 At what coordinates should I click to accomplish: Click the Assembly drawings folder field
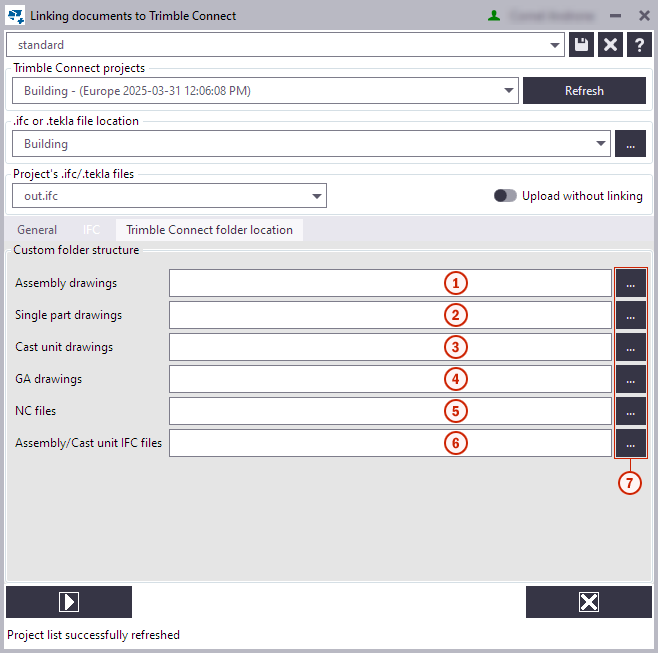(x=390, y=283)
